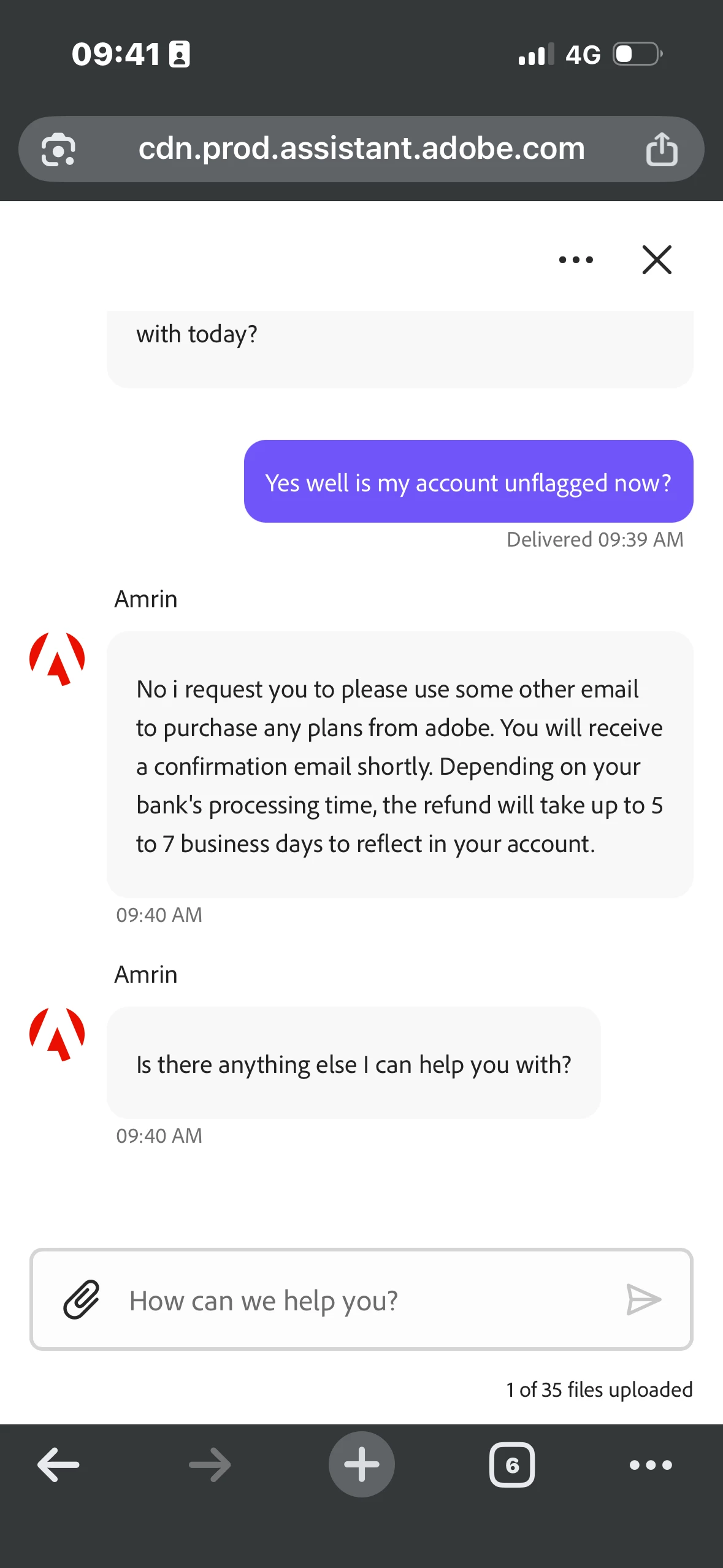Tap the 'Yes well is my account unflagged now?' bubble
This screenshot has height=1568, width=723.
click(469, 482)
